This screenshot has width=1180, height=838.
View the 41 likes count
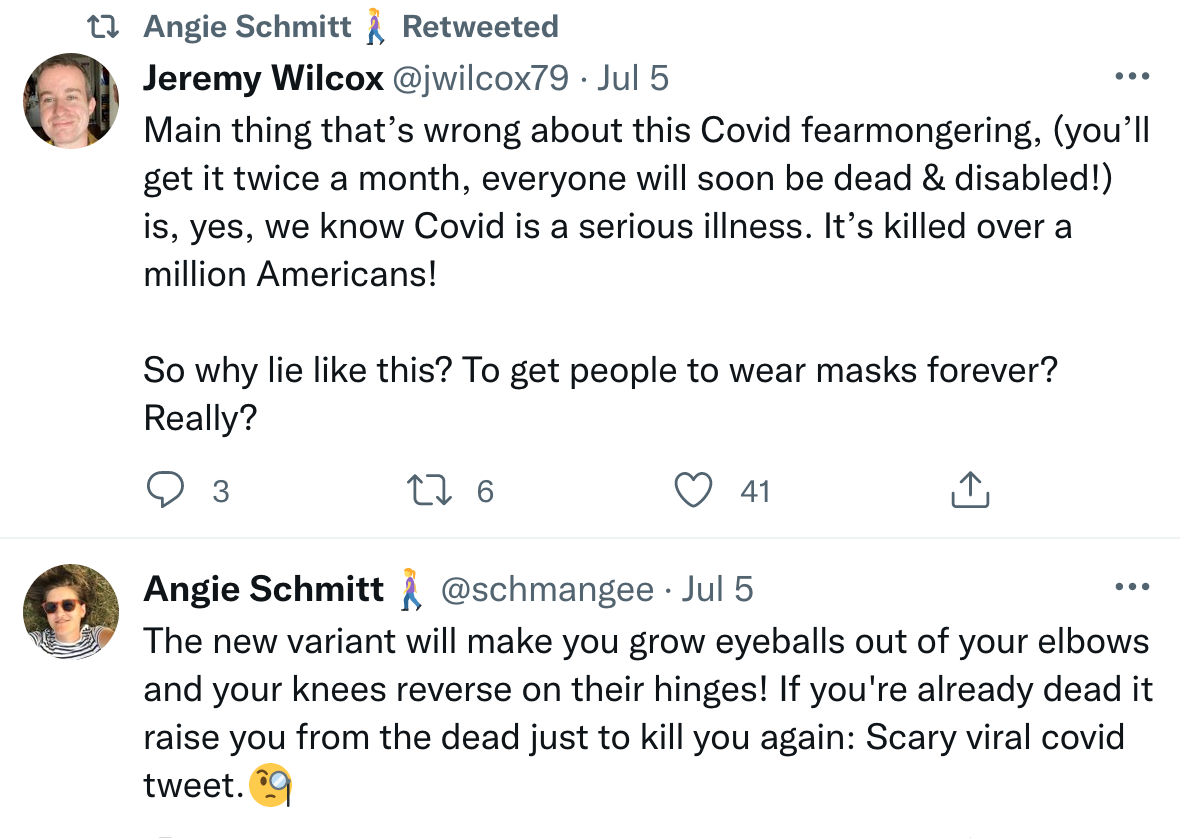click(755, 491)
